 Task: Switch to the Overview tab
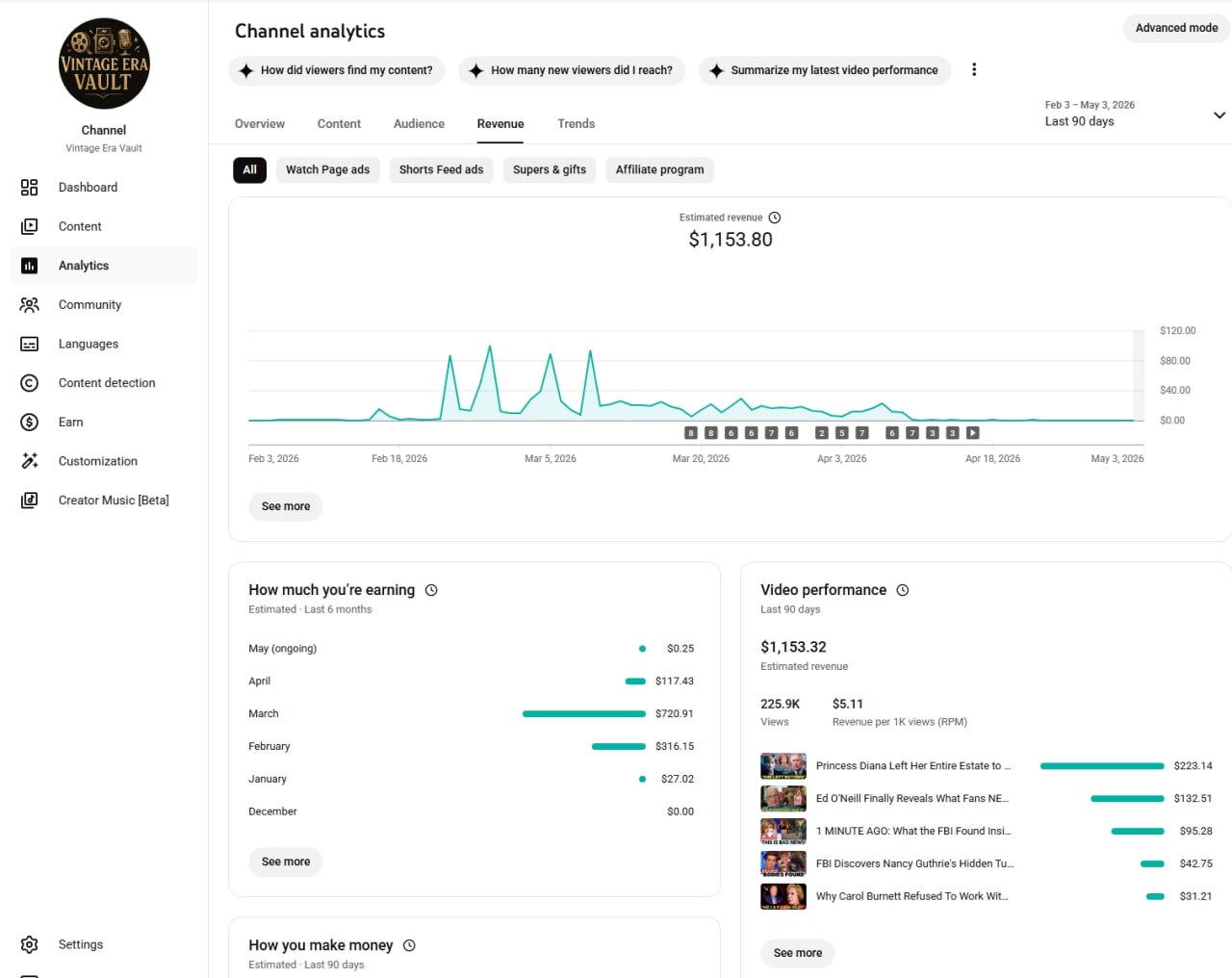260,123
